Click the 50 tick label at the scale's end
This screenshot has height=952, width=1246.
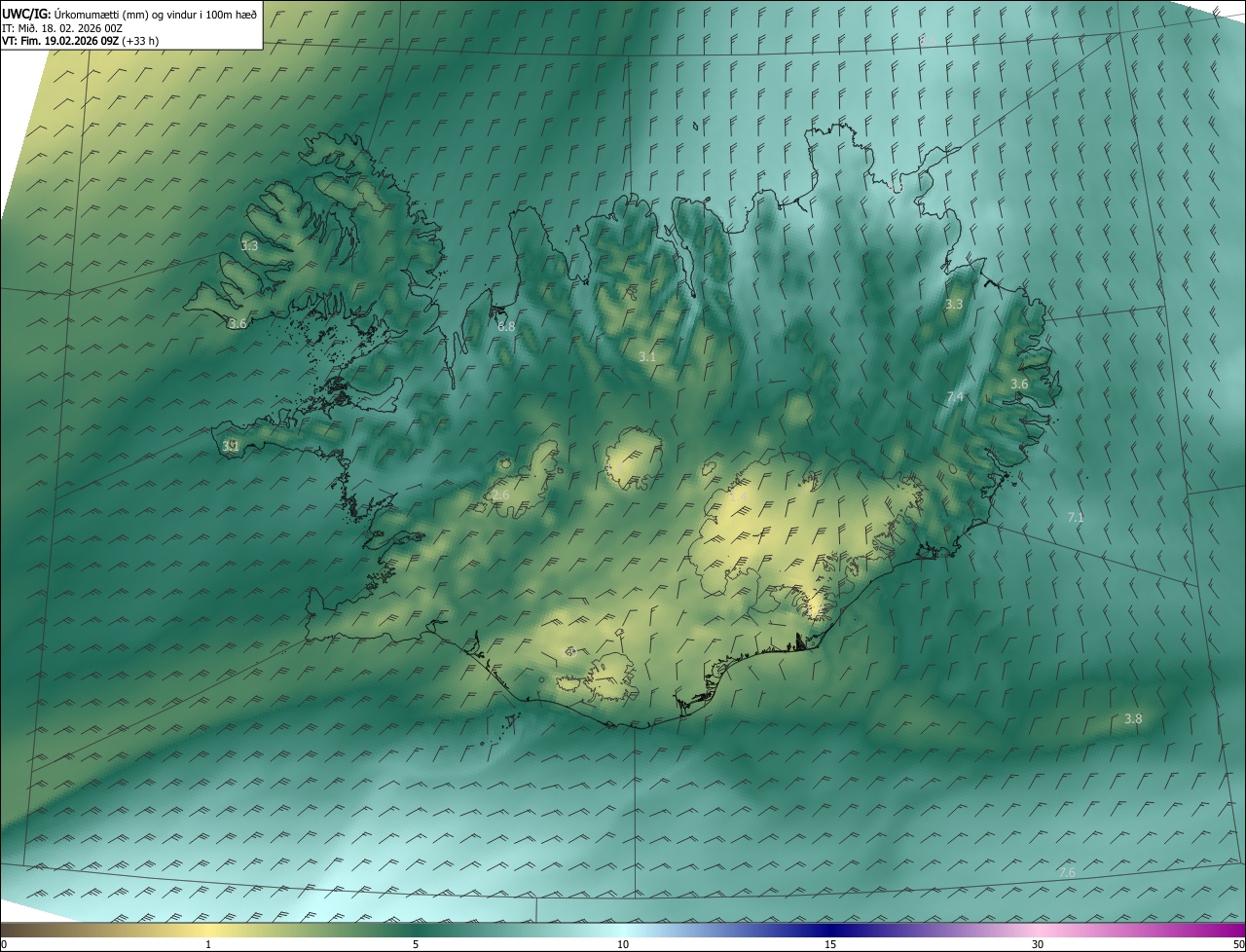click(x=1238, y=944)
